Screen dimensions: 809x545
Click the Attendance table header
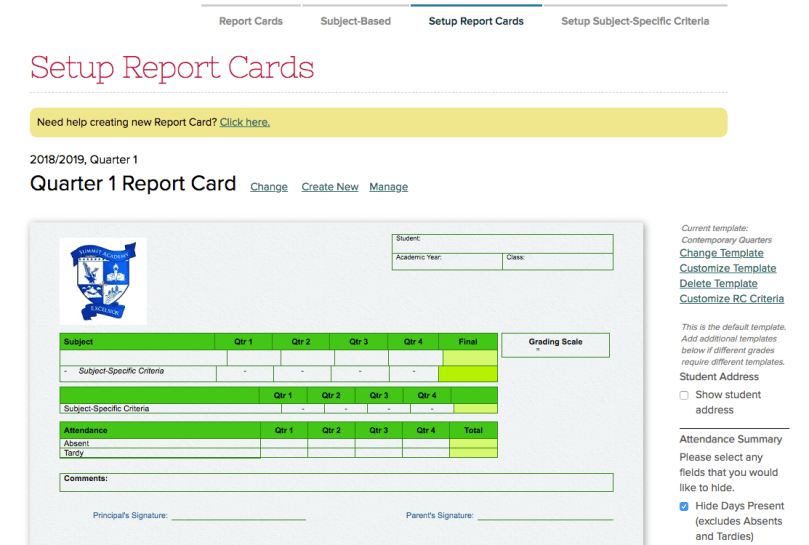[160, 430]
